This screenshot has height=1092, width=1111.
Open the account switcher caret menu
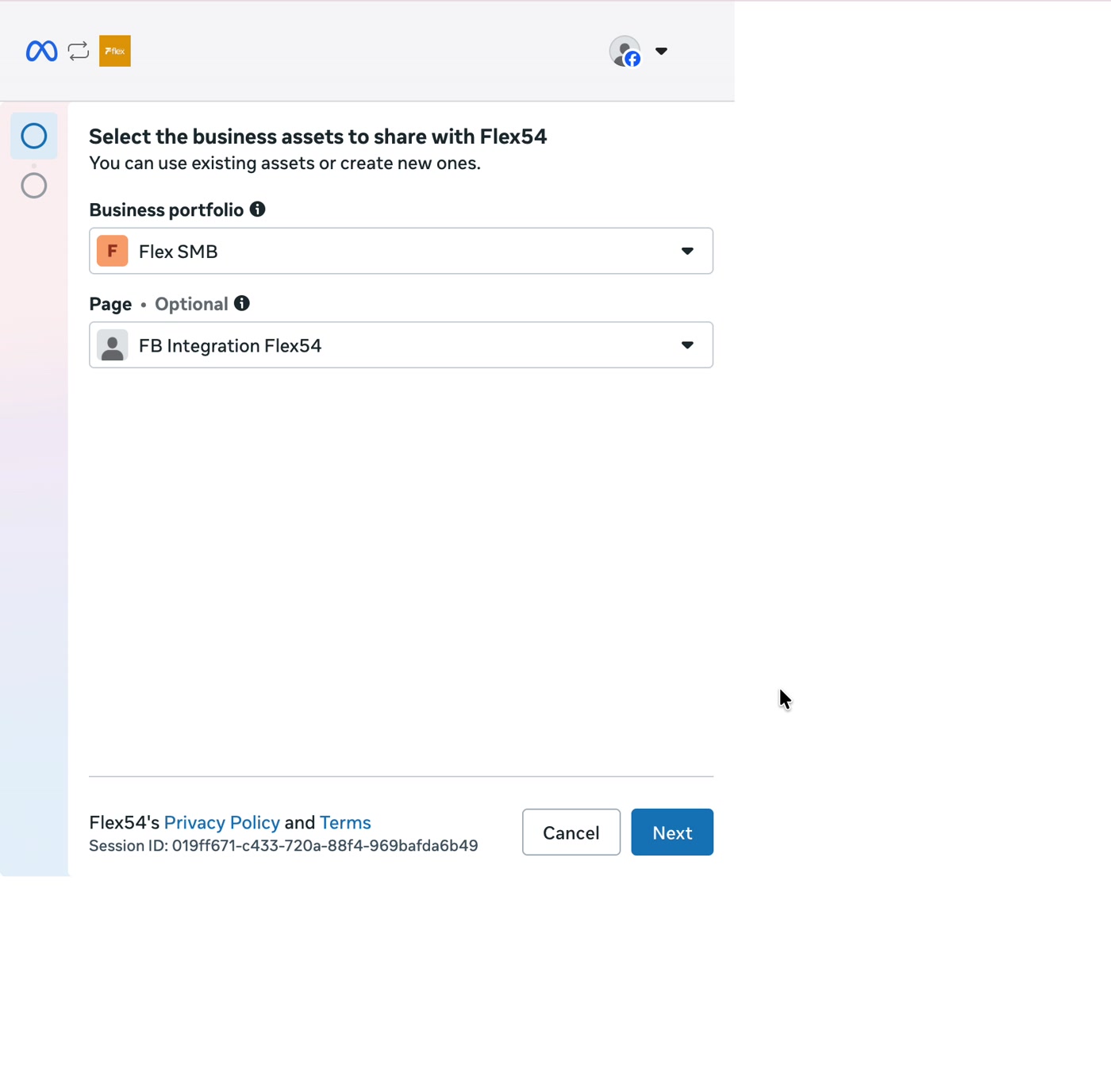coord(661,52)
